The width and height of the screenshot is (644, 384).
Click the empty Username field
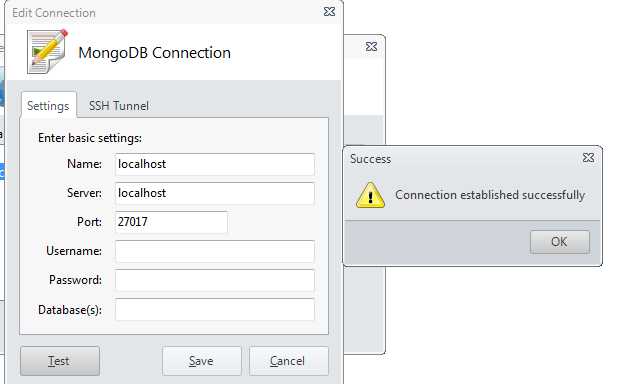[x=215, y=251]
